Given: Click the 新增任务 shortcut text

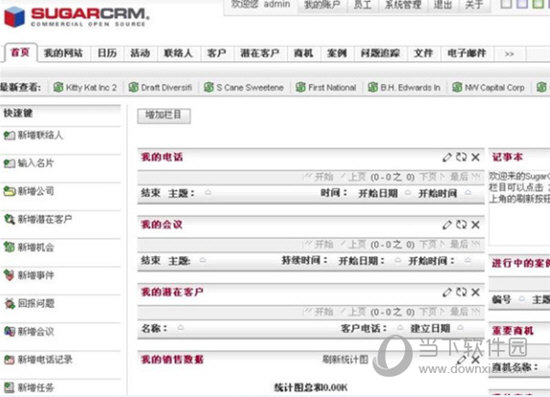Looking at the screenshot, I should [36, 388].
